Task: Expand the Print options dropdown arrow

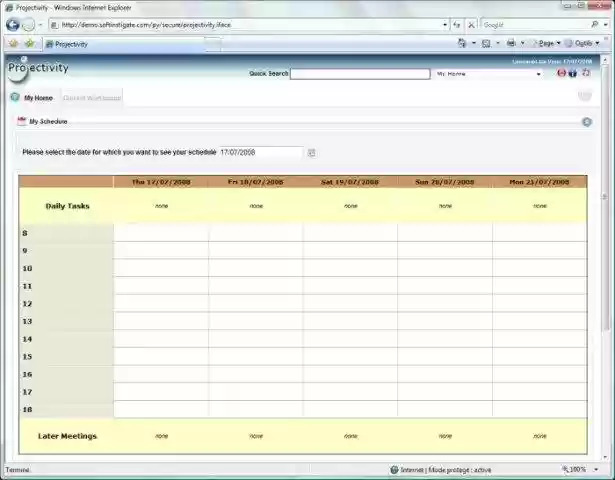Action: [x=522, y=43]
